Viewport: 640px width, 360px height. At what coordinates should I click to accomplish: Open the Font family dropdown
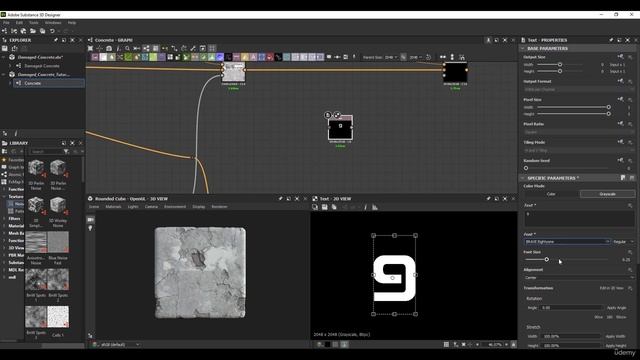[x=567, y=242]
